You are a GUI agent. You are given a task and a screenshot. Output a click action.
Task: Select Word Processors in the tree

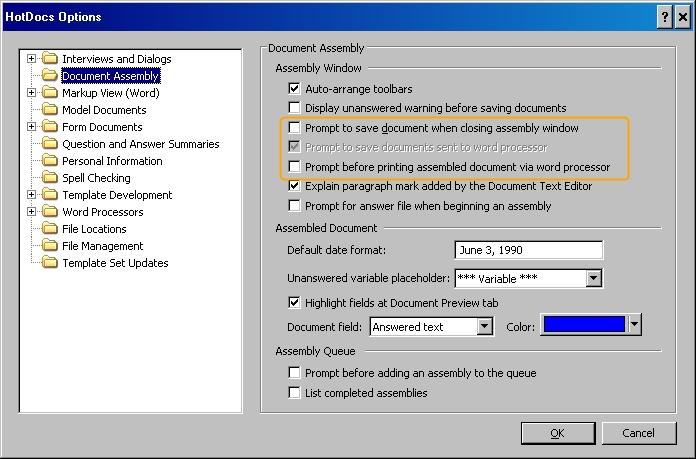point(103,212)
